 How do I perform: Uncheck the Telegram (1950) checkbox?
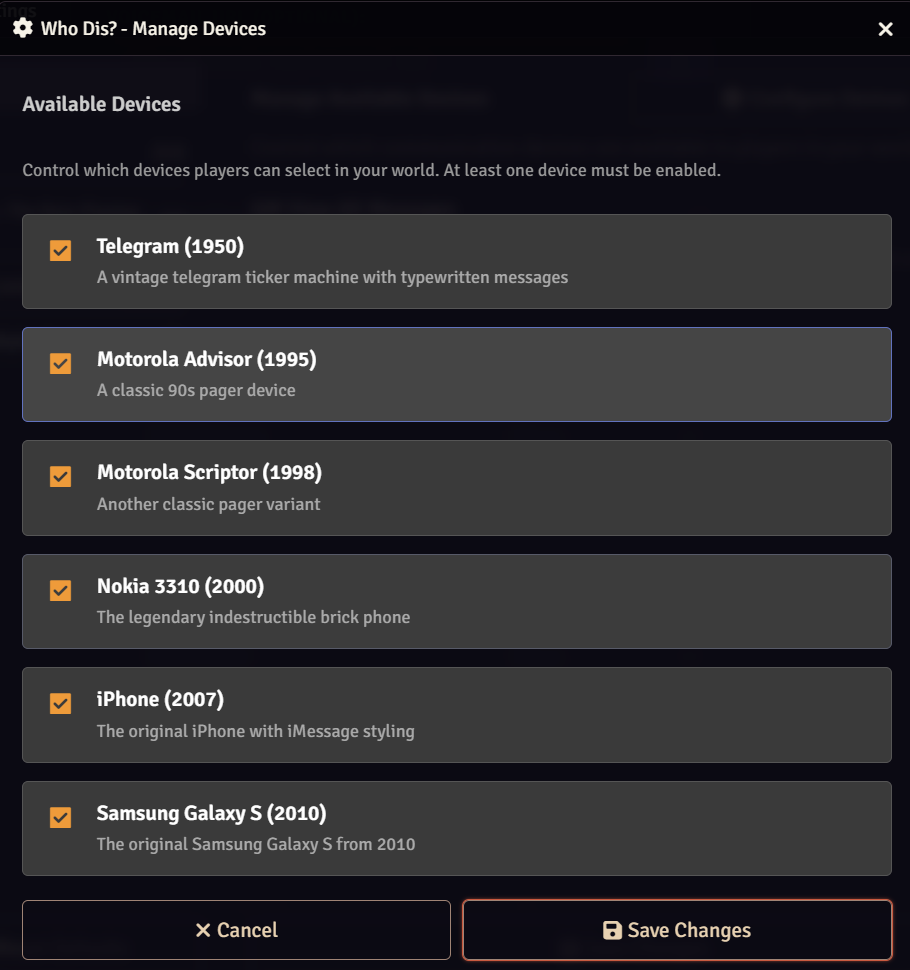(61, 250)
